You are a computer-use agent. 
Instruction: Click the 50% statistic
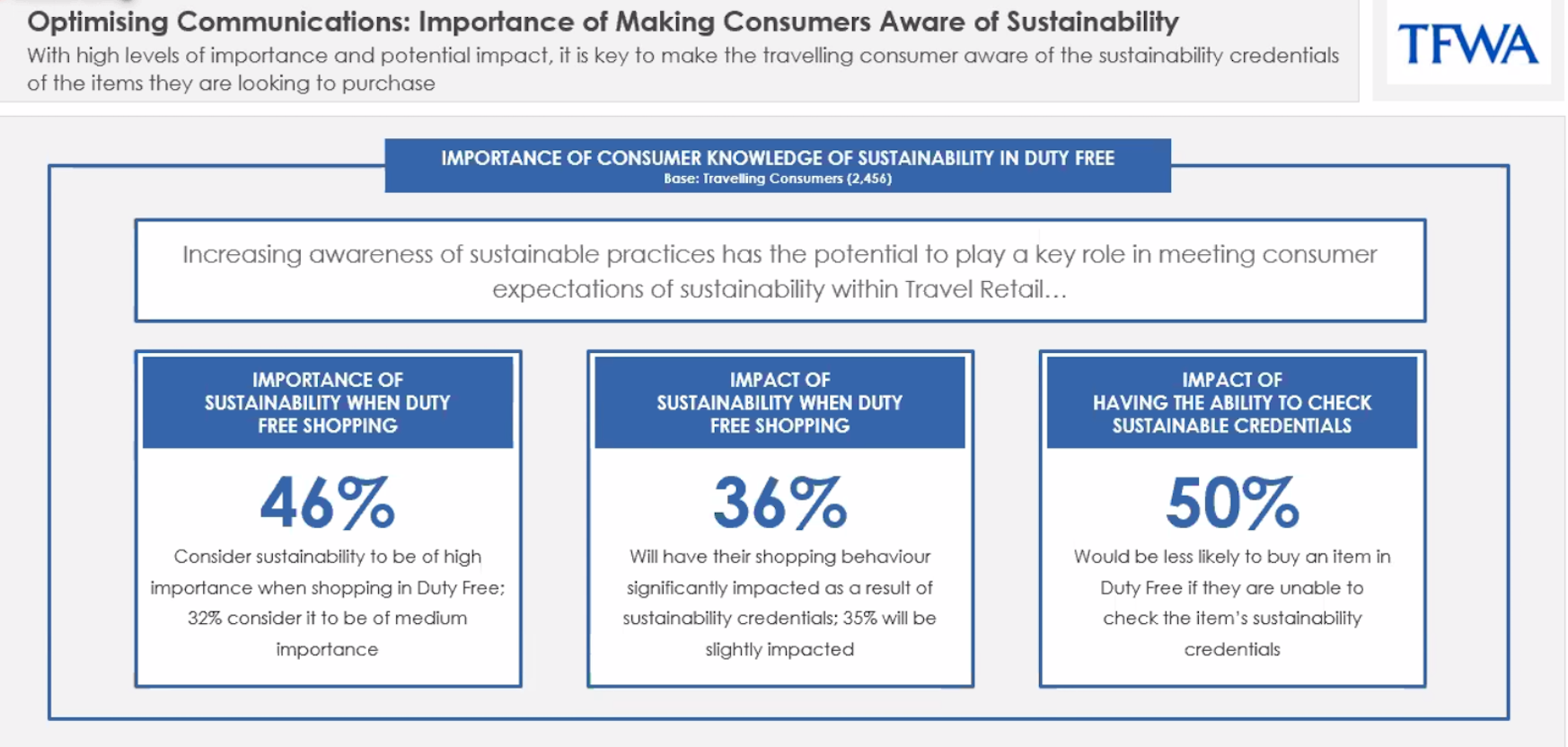coord(1231,503)
